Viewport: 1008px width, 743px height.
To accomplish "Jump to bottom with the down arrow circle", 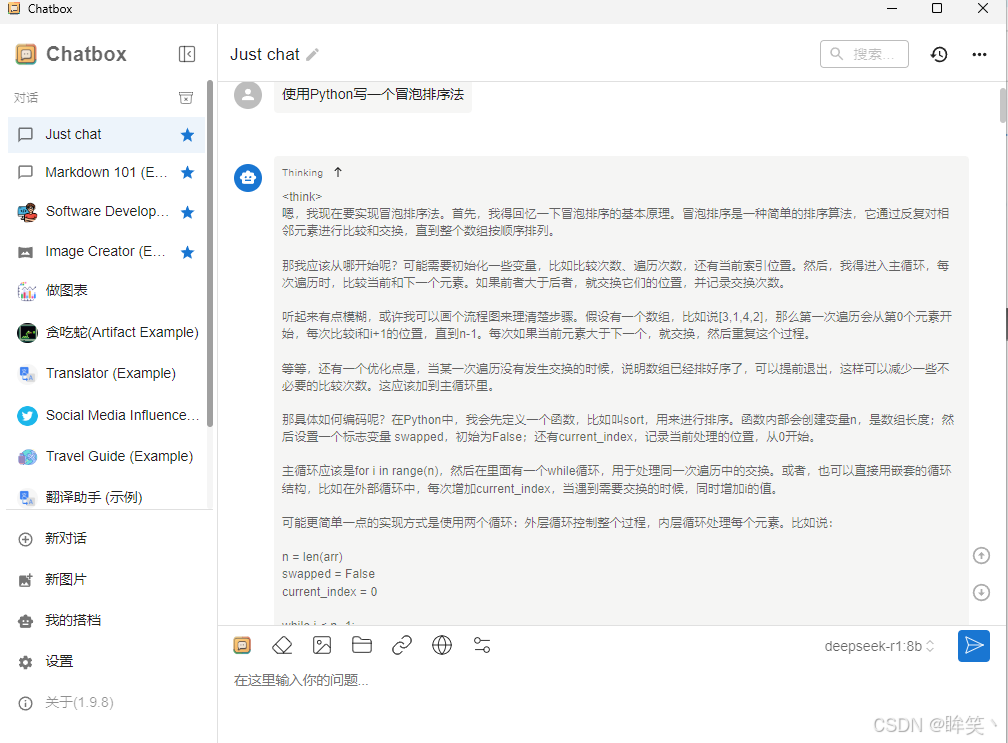I will coord(981,592).
